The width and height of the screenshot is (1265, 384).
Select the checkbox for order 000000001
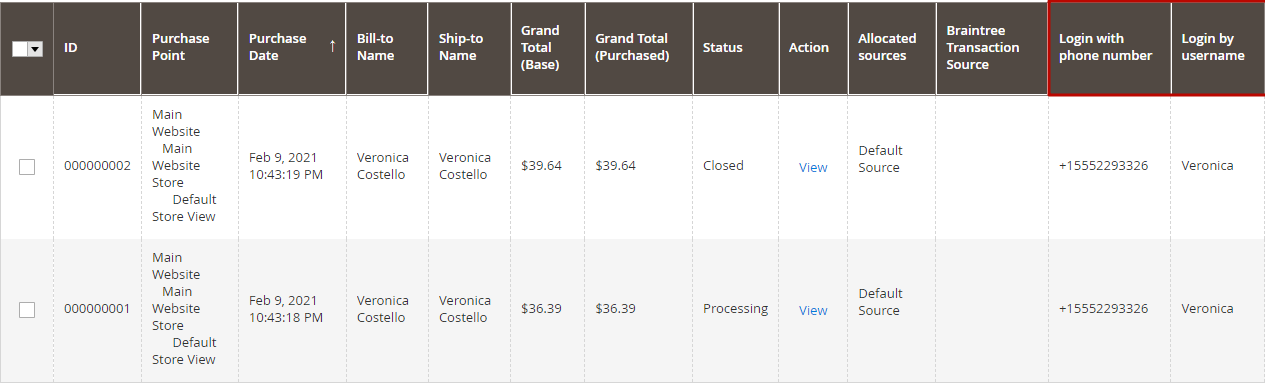27,310
